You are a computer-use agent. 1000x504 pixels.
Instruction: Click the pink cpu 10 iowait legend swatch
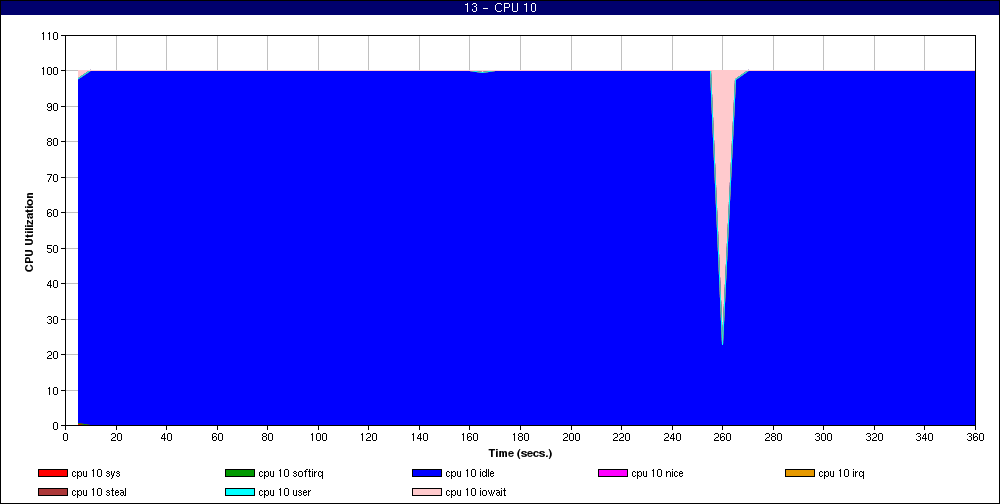(x=427, y=493)
